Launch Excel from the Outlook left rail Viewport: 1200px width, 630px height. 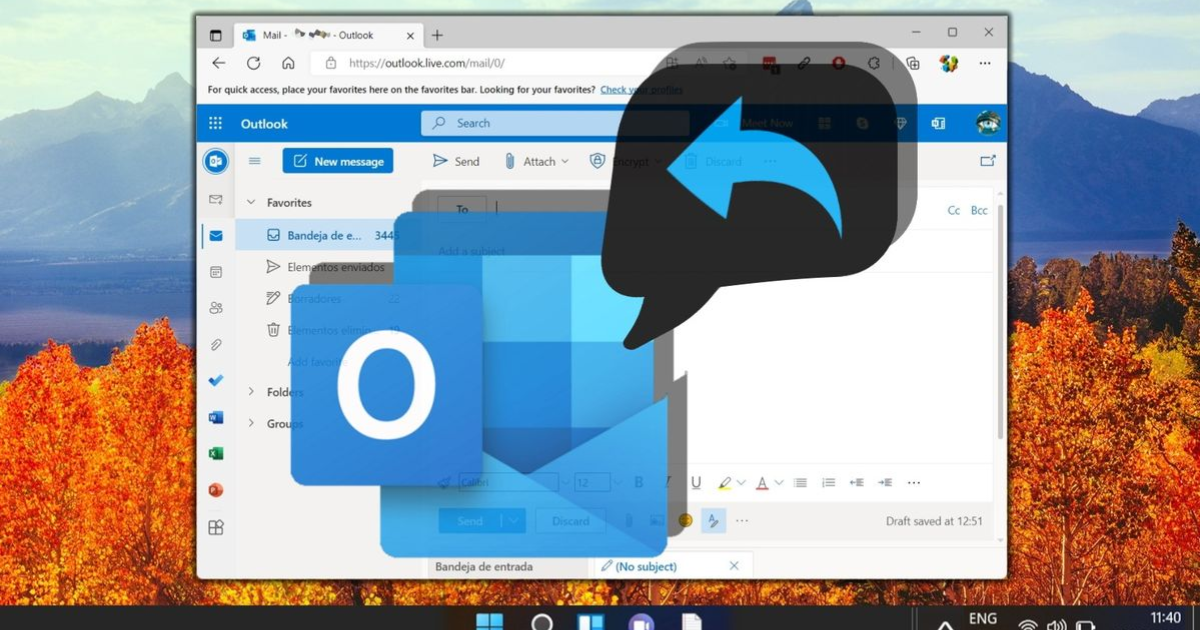pyautogui.click(x=215, y=453)
